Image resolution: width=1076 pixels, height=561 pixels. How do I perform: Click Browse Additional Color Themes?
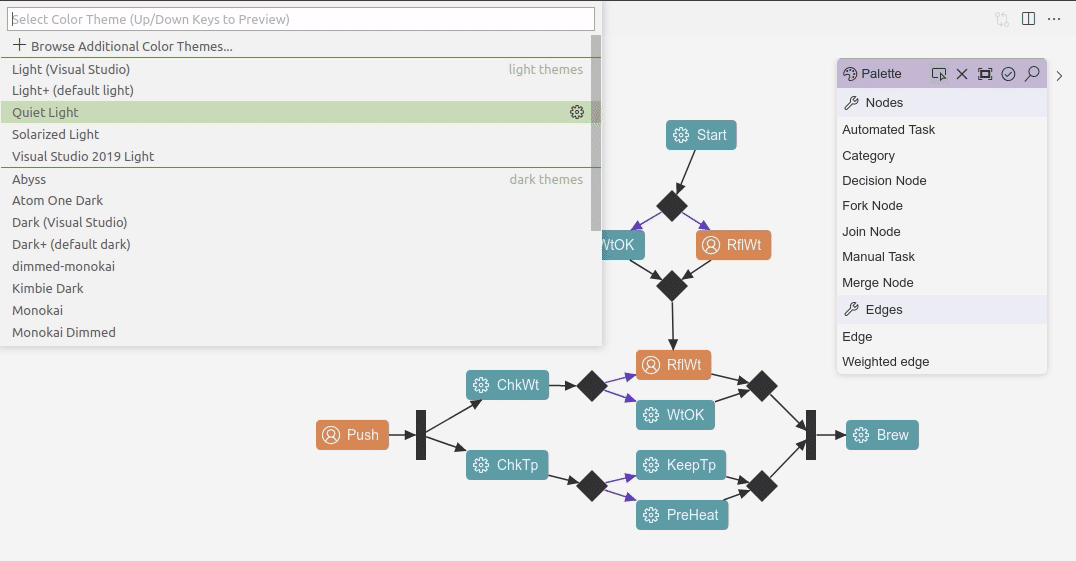pos(122,46)
